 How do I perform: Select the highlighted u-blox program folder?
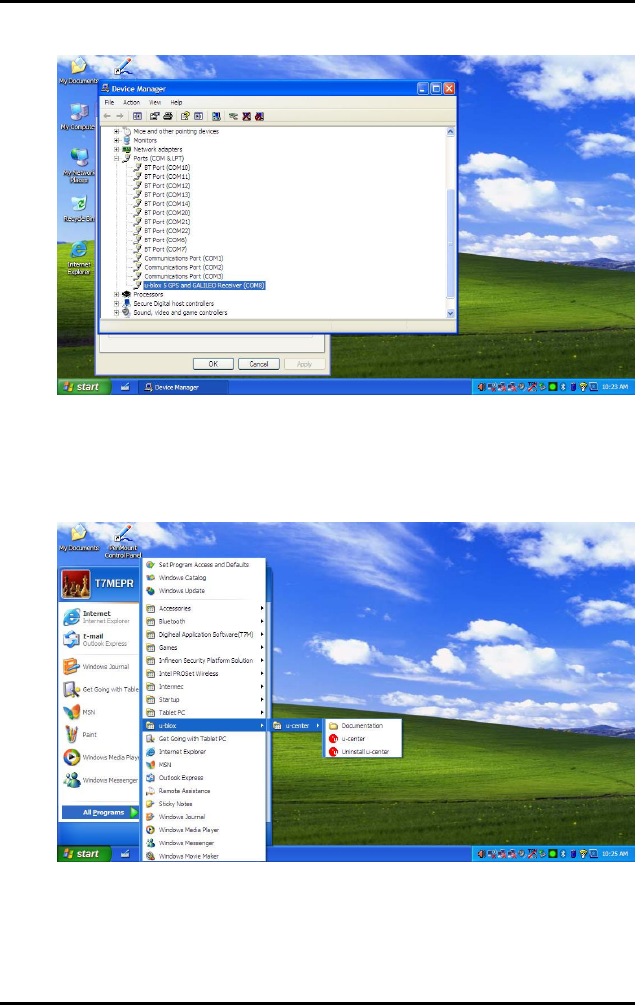pyautogui.click(x=204, y=726)
